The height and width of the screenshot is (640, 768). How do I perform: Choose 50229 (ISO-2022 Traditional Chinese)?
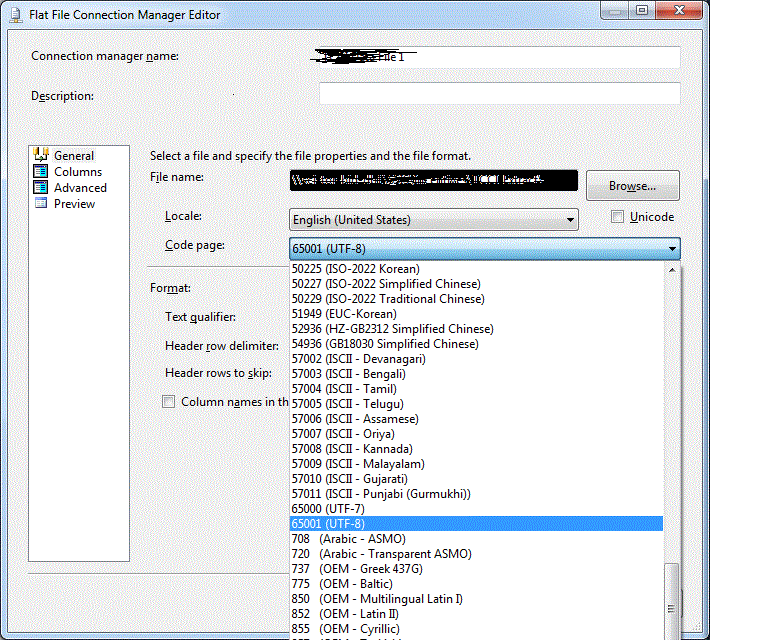[477, 299]
